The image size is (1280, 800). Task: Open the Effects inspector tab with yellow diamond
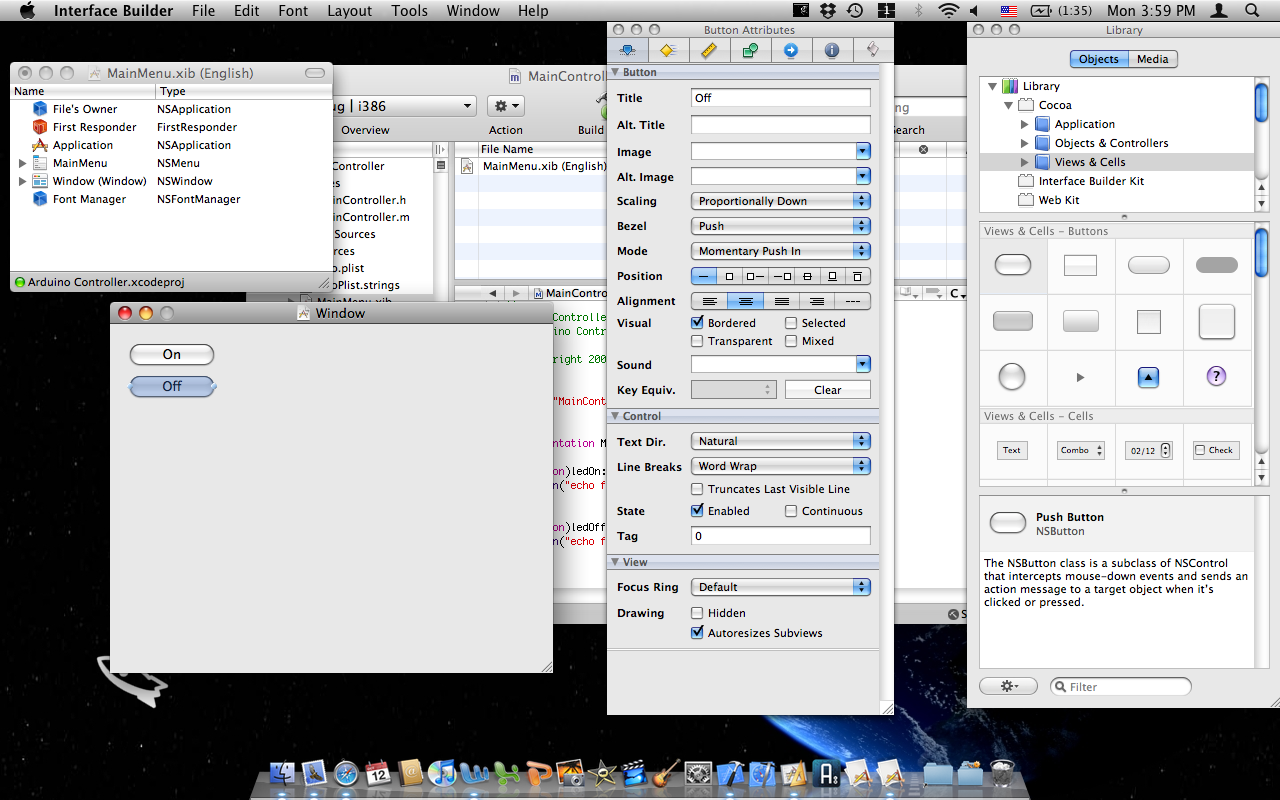668,50
